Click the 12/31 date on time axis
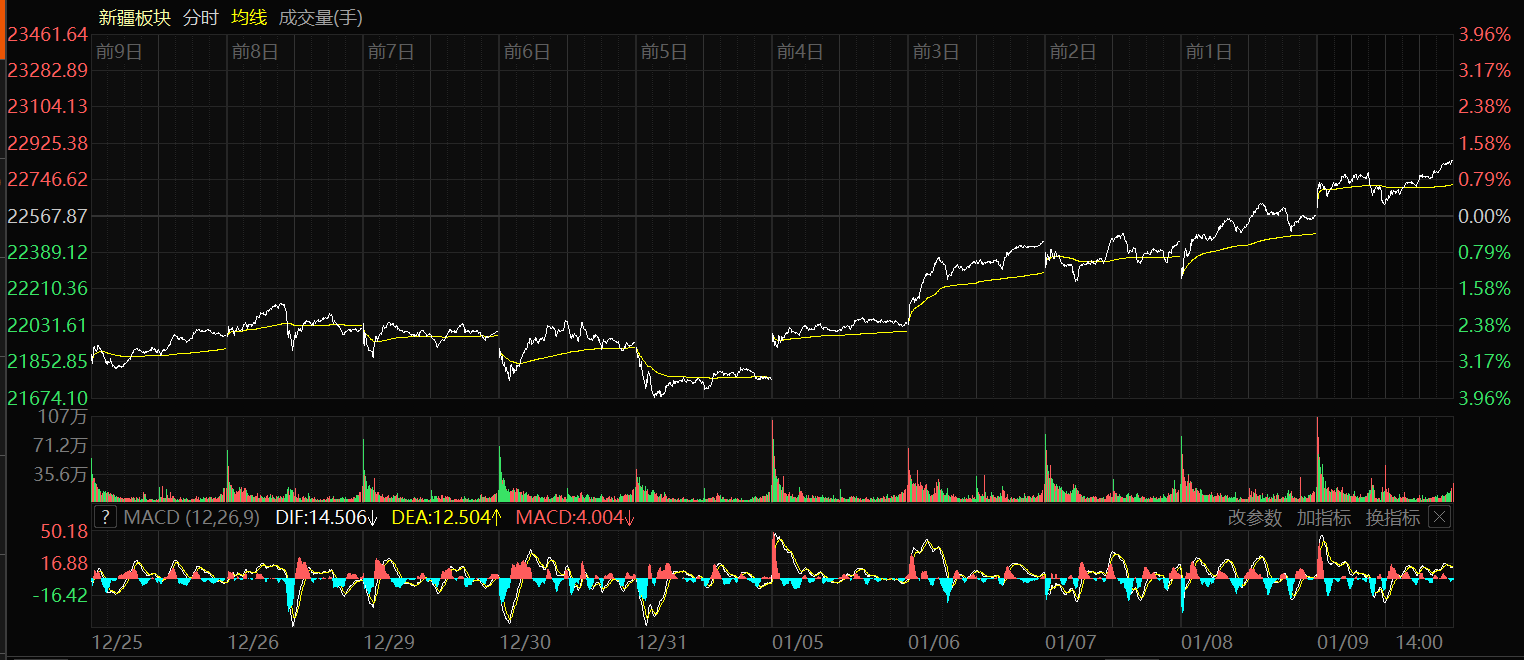The height and width of the screenshot is (660, 1524). pos(661,641)
